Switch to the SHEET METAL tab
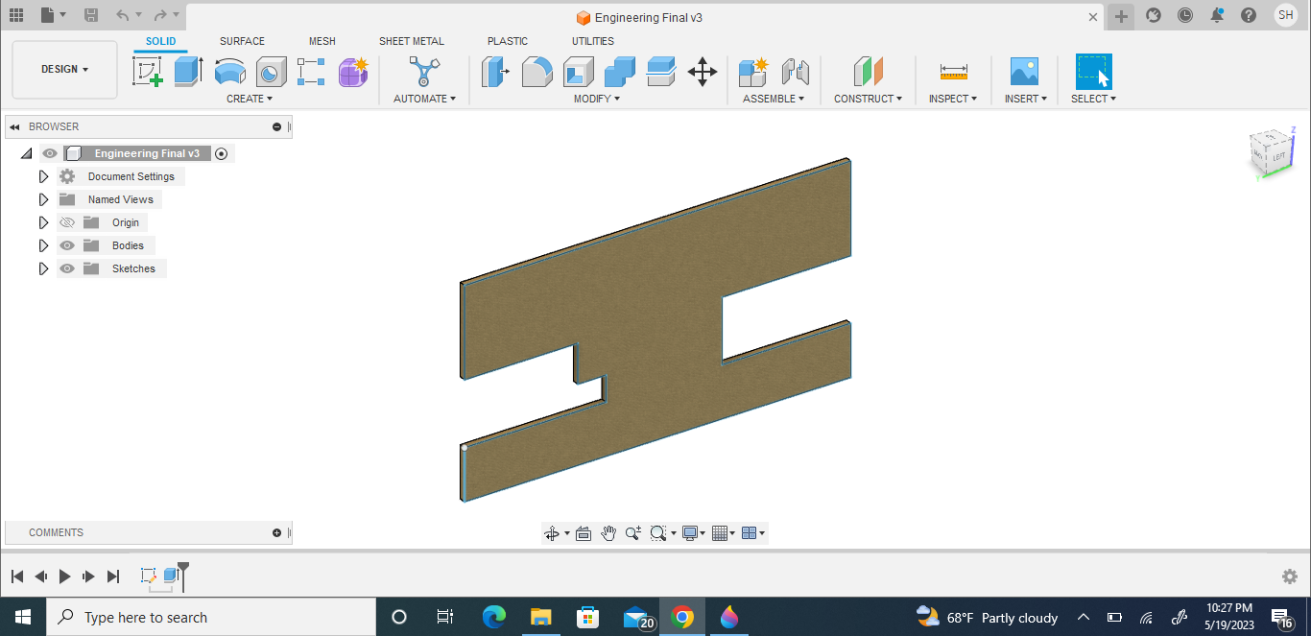 (411, 41)
